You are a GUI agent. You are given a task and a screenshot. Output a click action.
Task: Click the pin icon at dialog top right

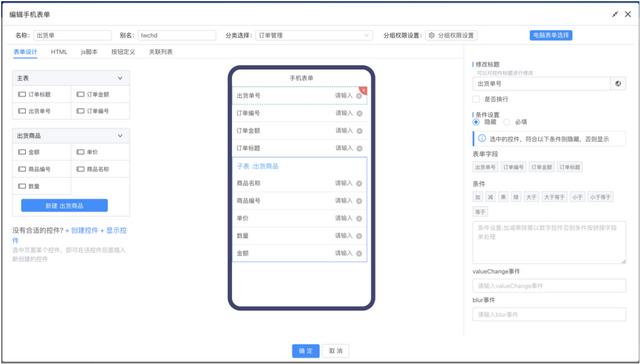615,14
